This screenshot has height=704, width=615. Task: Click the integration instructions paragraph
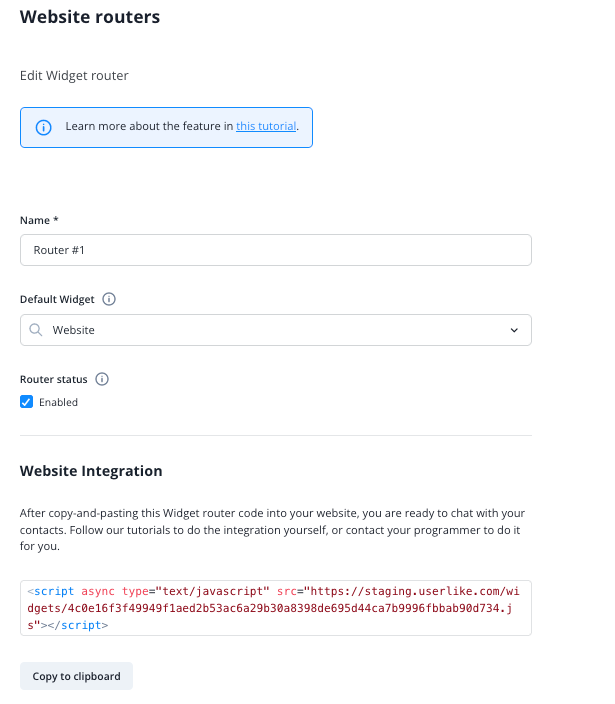click(x=272, y=530)
